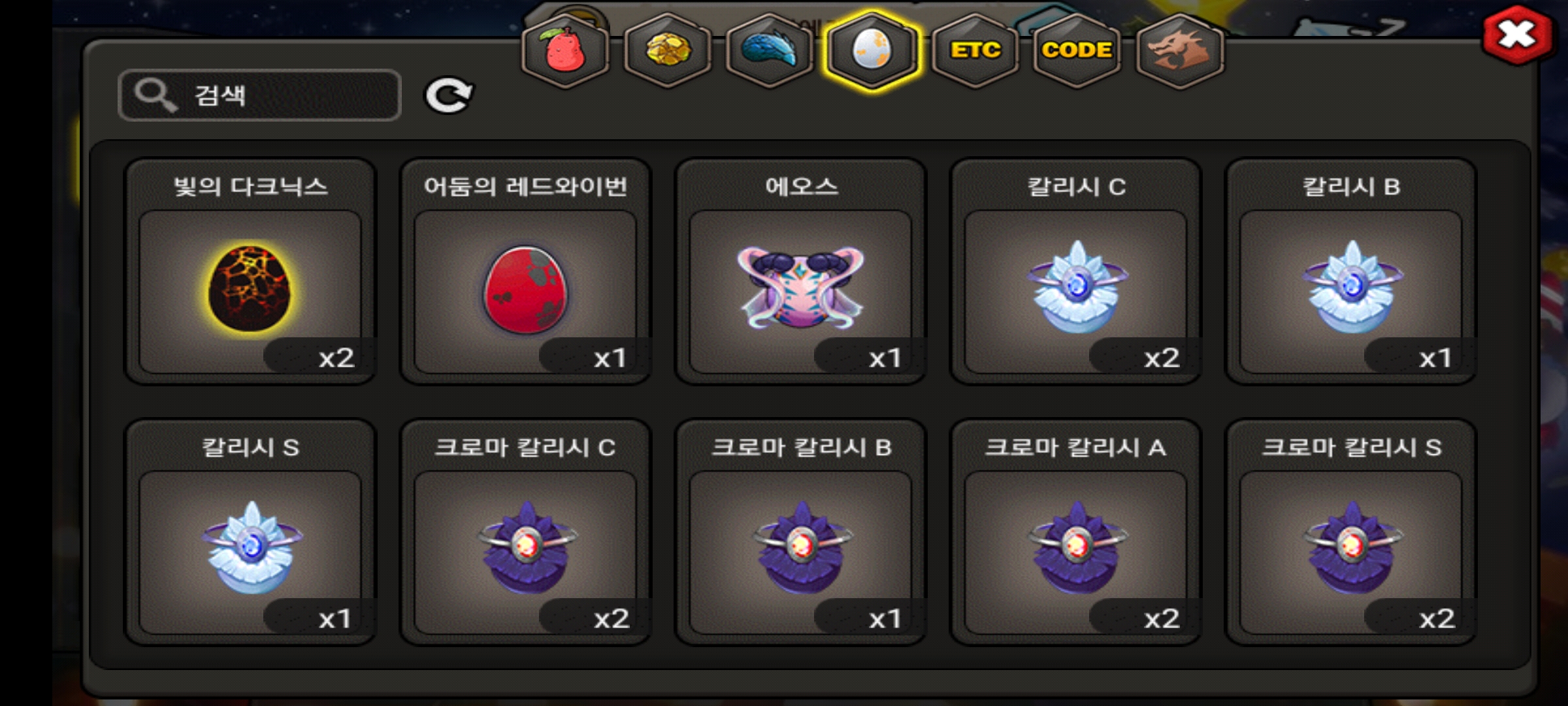Select the 어둠의 레드와이번 red egg
1568x706 pixels.
525,271
